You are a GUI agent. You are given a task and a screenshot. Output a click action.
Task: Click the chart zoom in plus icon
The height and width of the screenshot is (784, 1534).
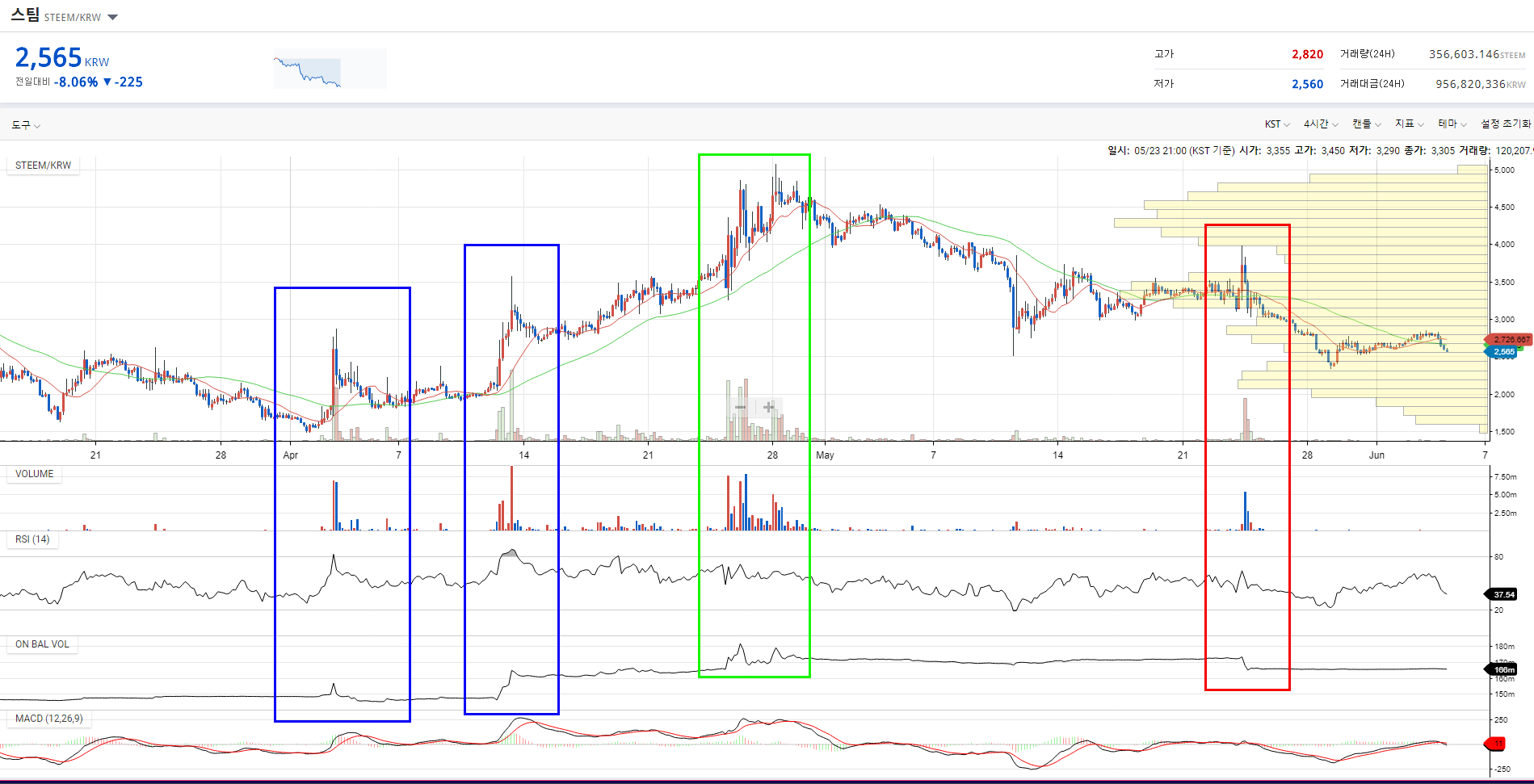tap(768, 407)
